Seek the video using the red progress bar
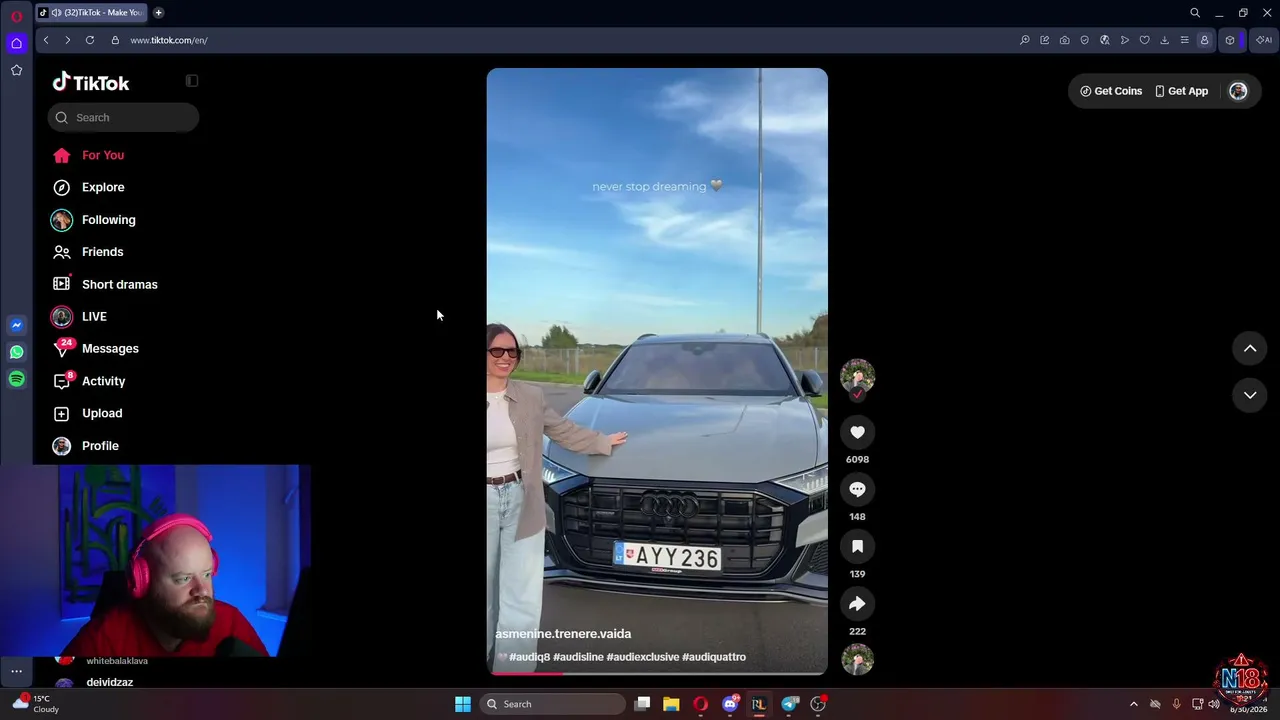The height and width of the screenshot is (720, 1280). tap(657, 673)
